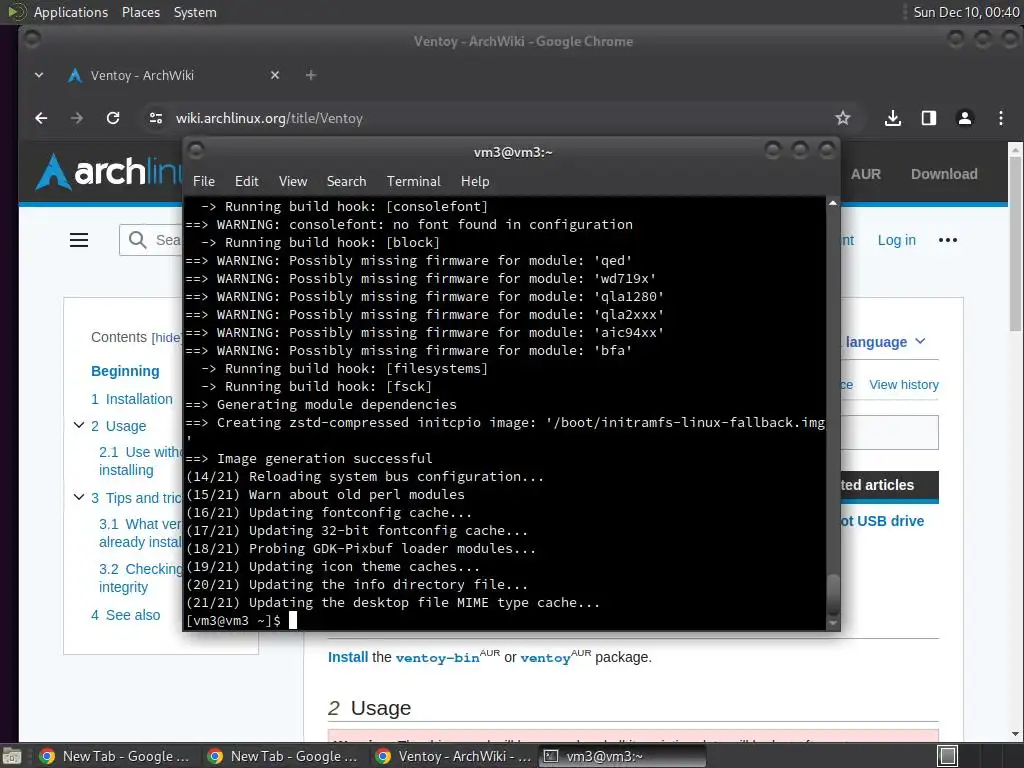This screenshot has width=1024, height=768.
Task: Open the Download nav link
Action: pos(944,174)
